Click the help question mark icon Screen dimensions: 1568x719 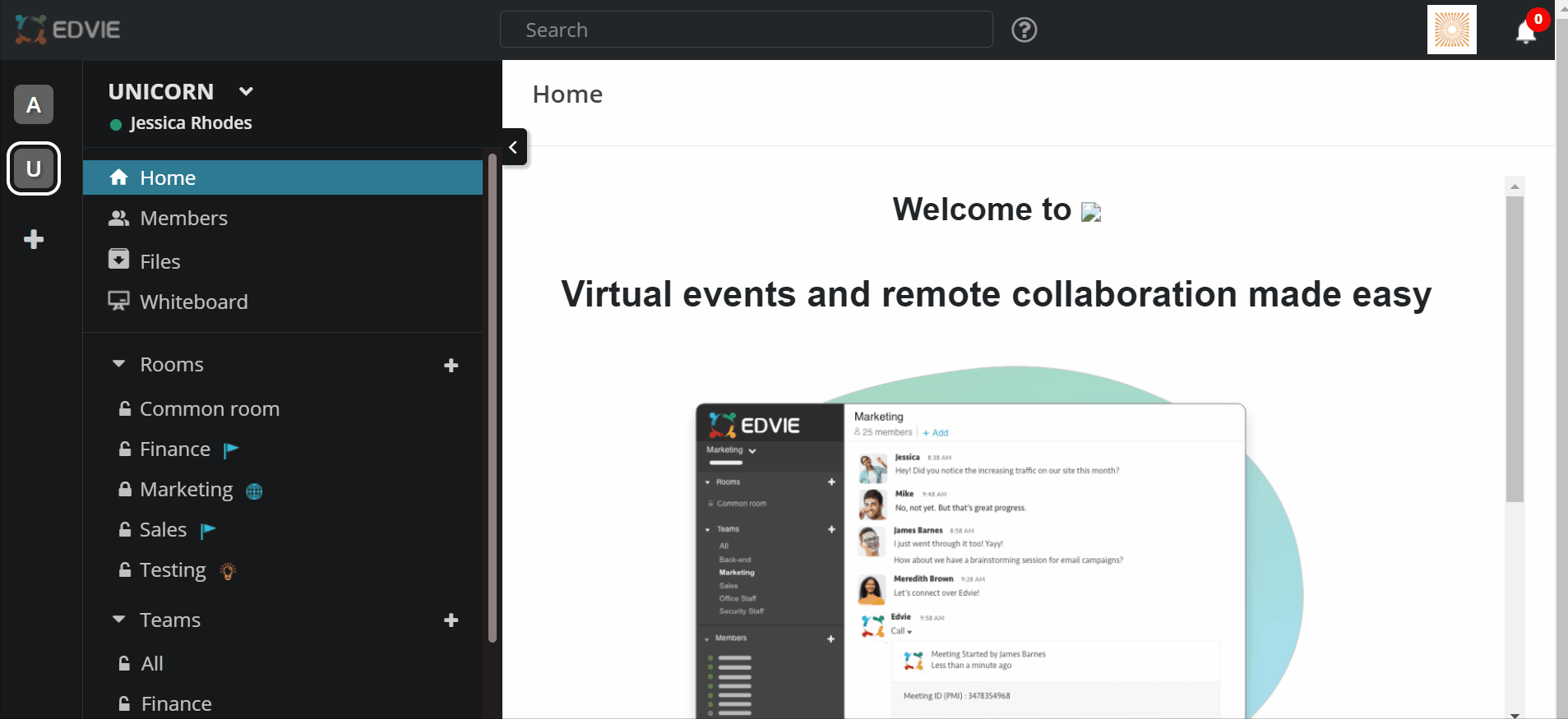(1024, 30)
